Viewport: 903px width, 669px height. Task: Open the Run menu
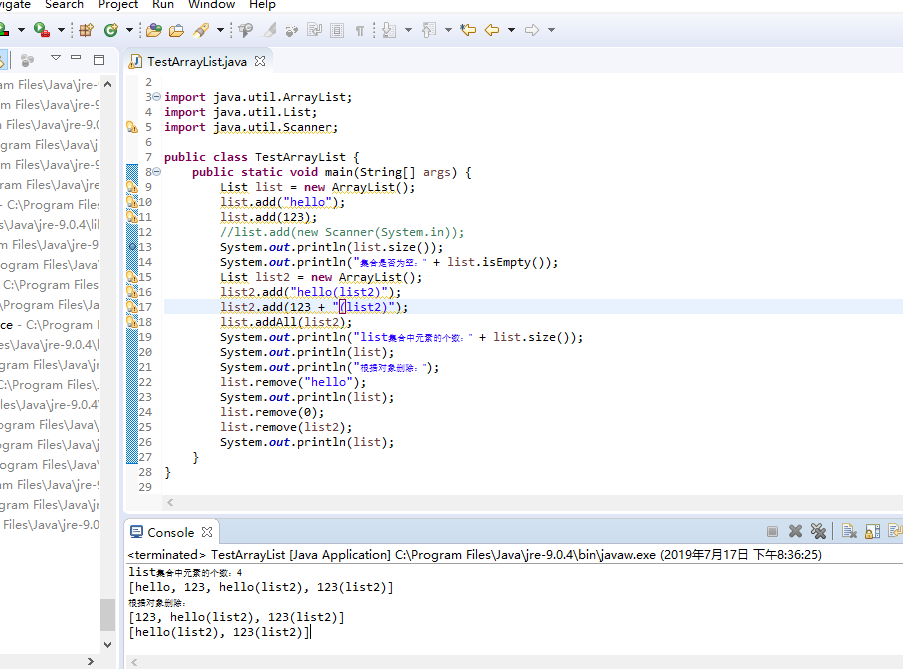[x=163, y=5]
